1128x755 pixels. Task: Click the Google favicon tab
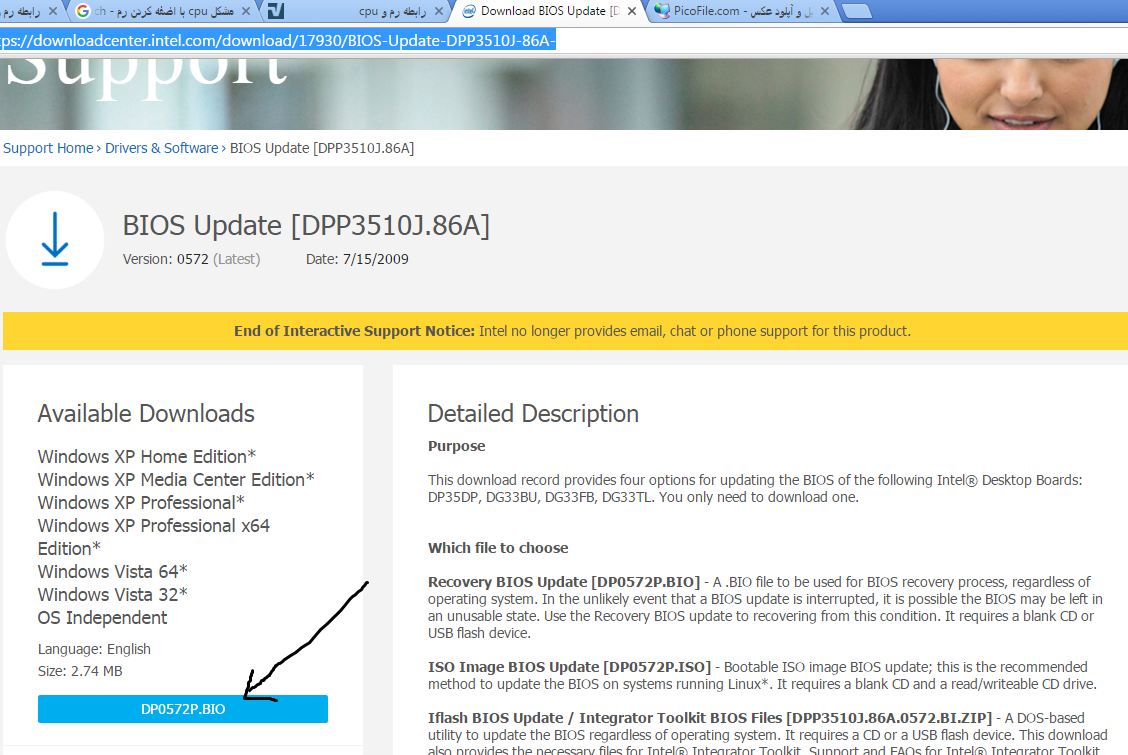pos(82,11)
